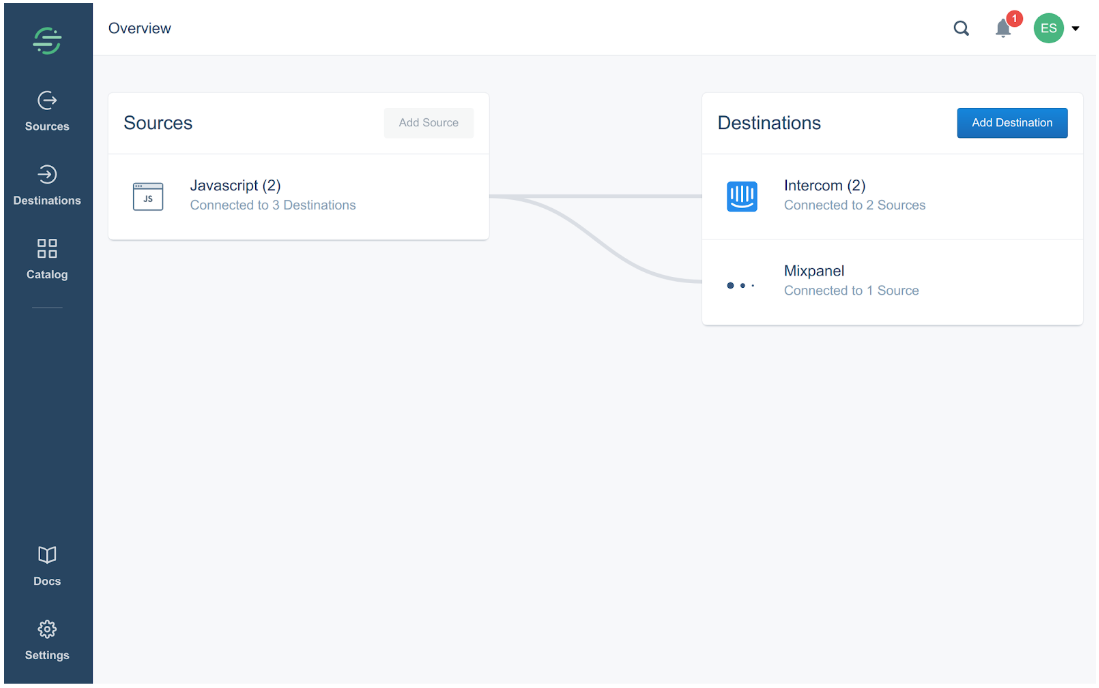Screen dimensions: 1099x688
Task: Click the red notification badge
Action: (1013, 19)
